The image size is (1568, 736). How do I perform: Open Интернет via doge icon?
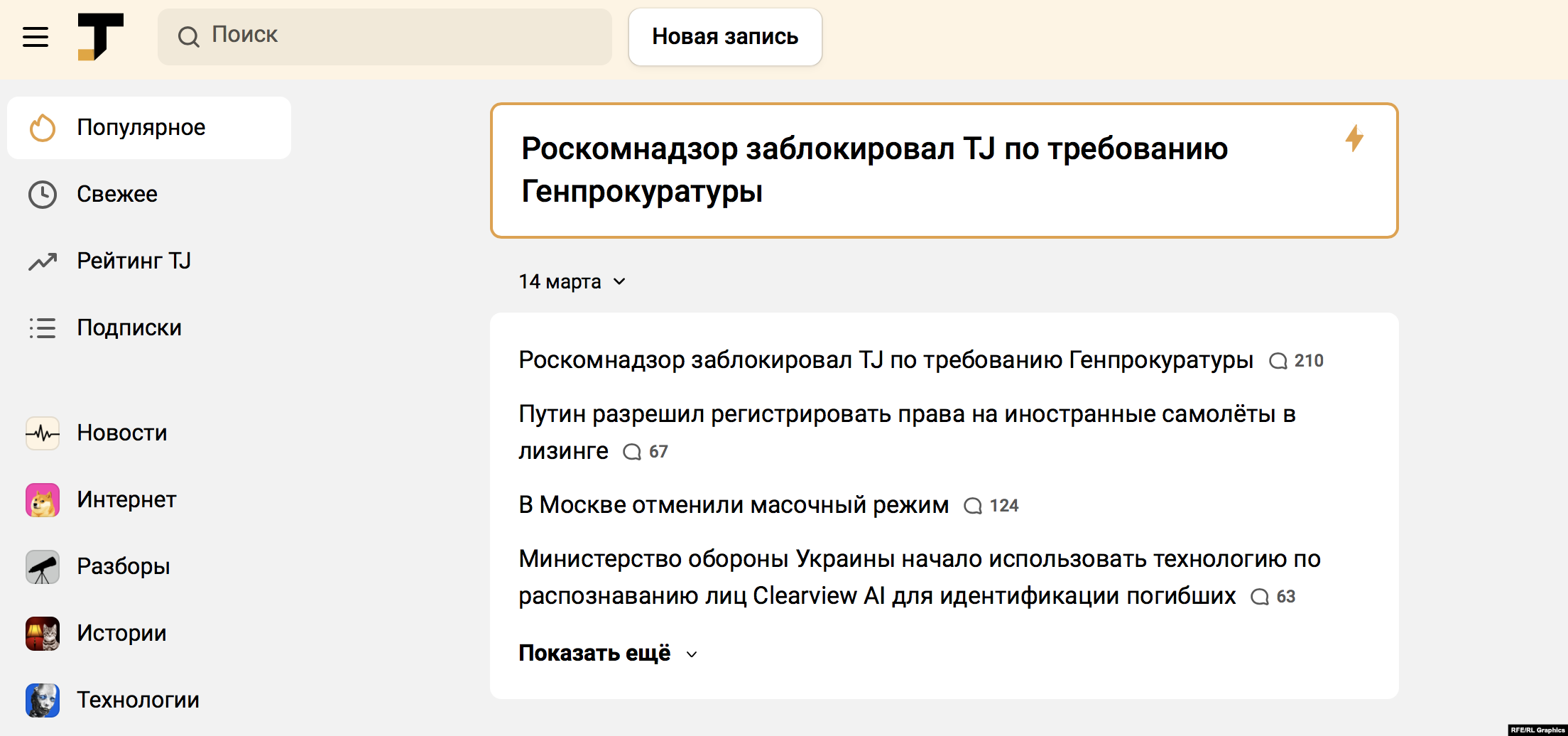click(x=43, y=499)
